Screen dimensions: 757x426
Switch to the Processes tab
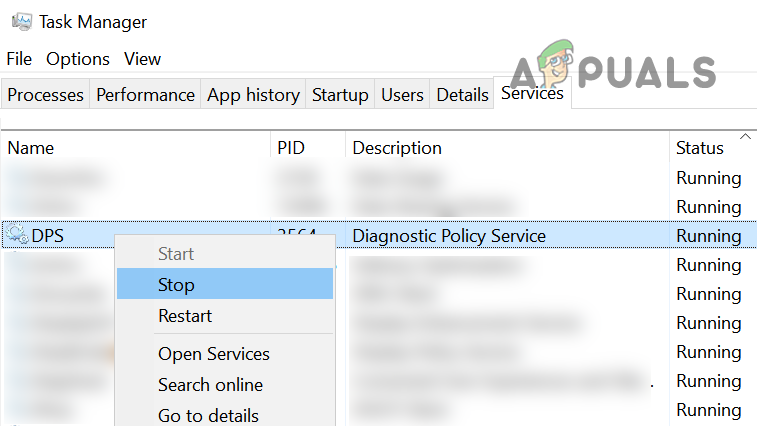45,95
